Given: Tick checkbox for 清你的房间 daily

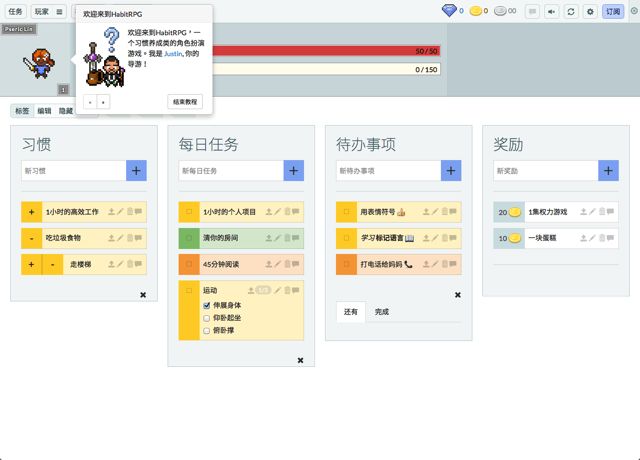Looking at the screenshot, I should coord(189,238).
